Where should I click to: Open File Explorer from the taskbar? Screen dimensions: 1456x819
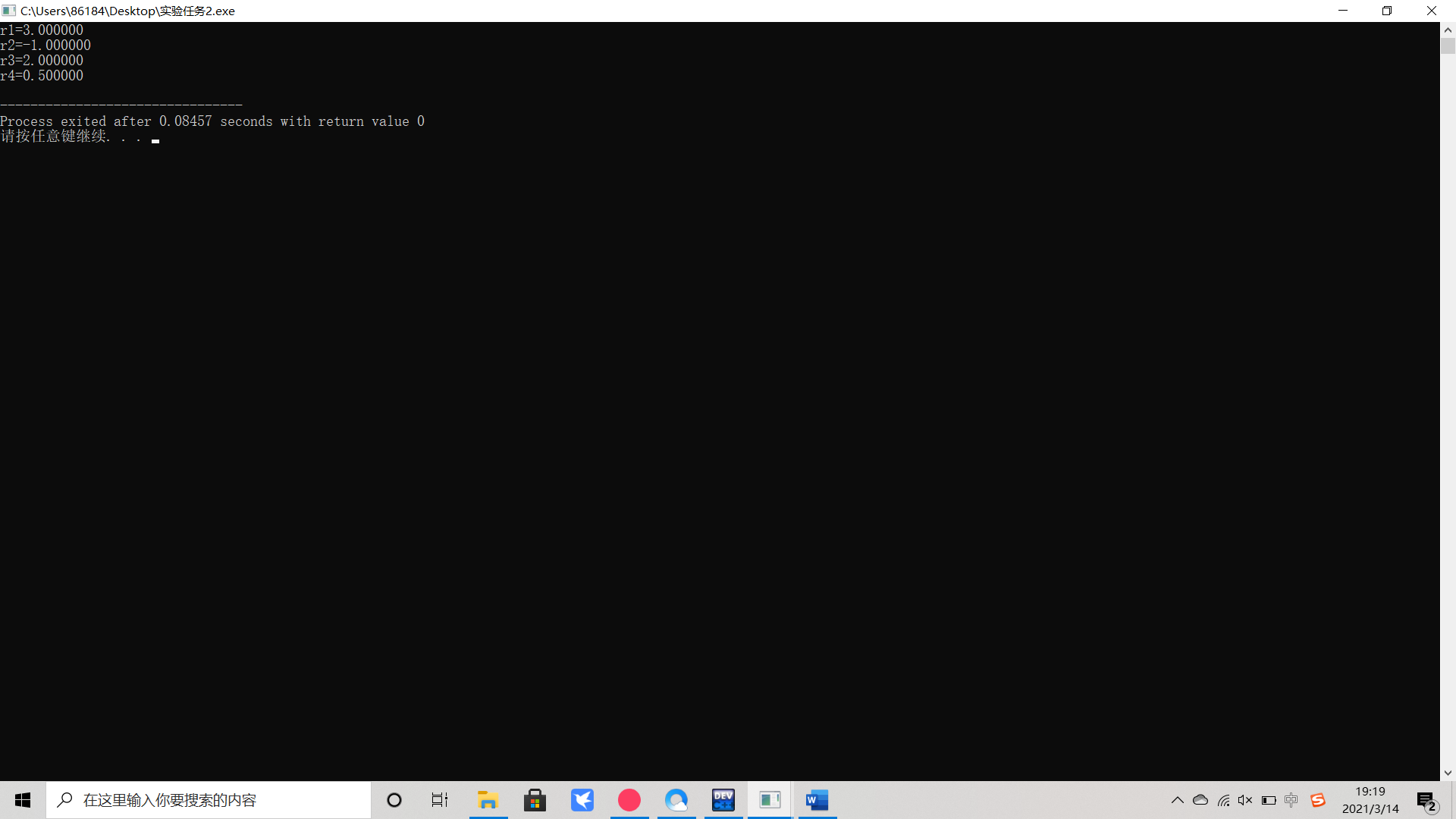(x=488, y=800)
